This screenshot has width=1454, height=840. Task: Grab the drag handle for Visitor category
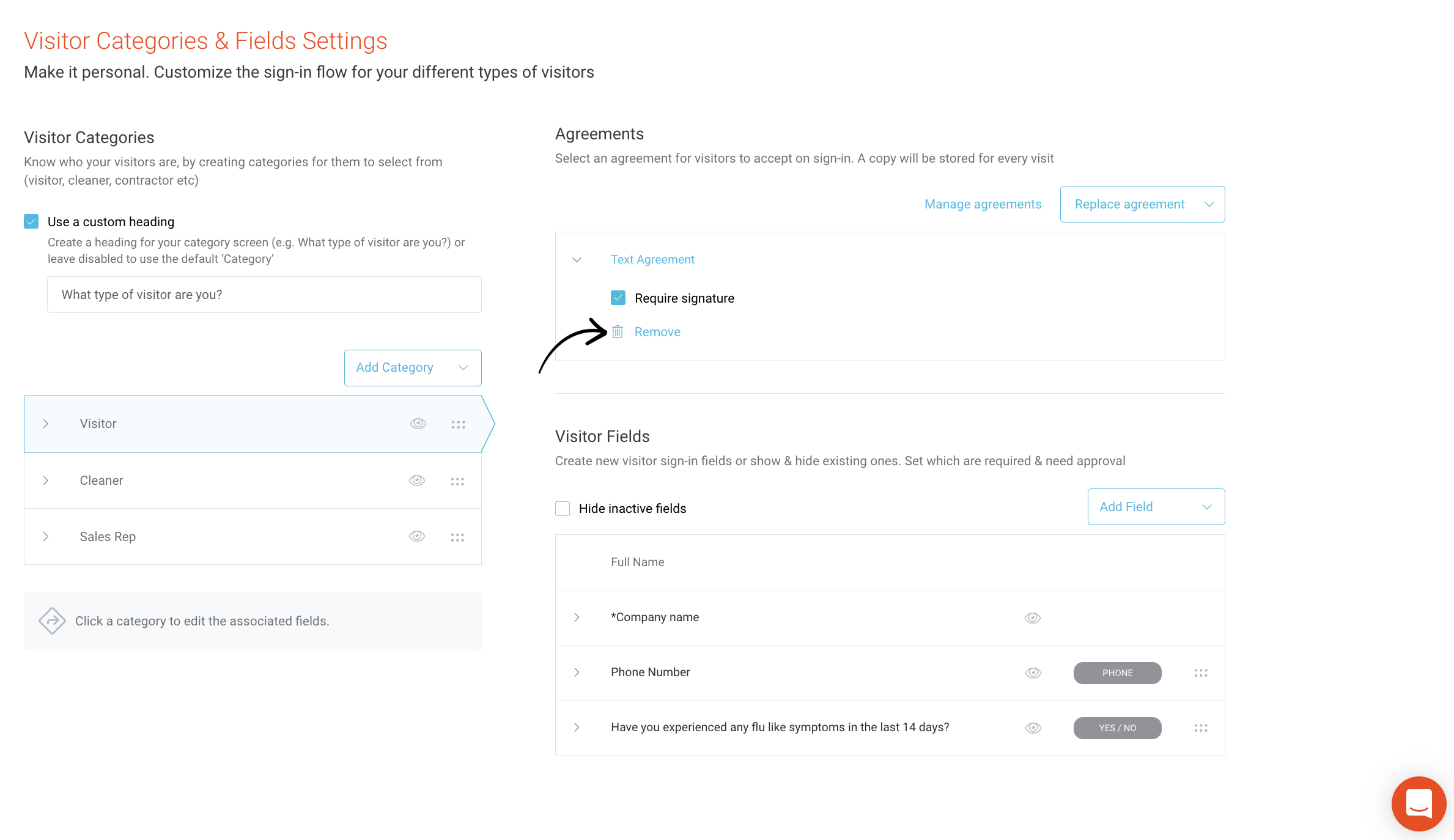click(458, 424)
